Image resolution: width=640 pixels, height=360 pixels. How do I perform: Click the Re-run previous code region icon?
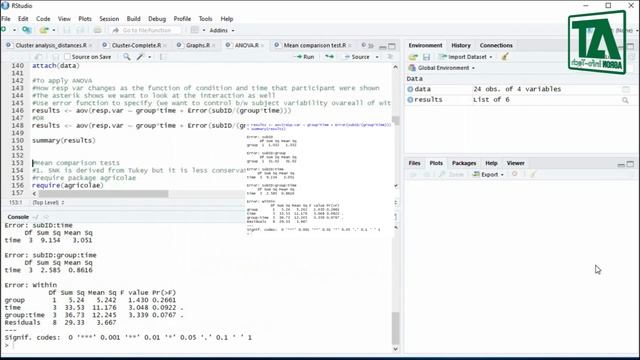pyautogui.click(x=329, y=57)
